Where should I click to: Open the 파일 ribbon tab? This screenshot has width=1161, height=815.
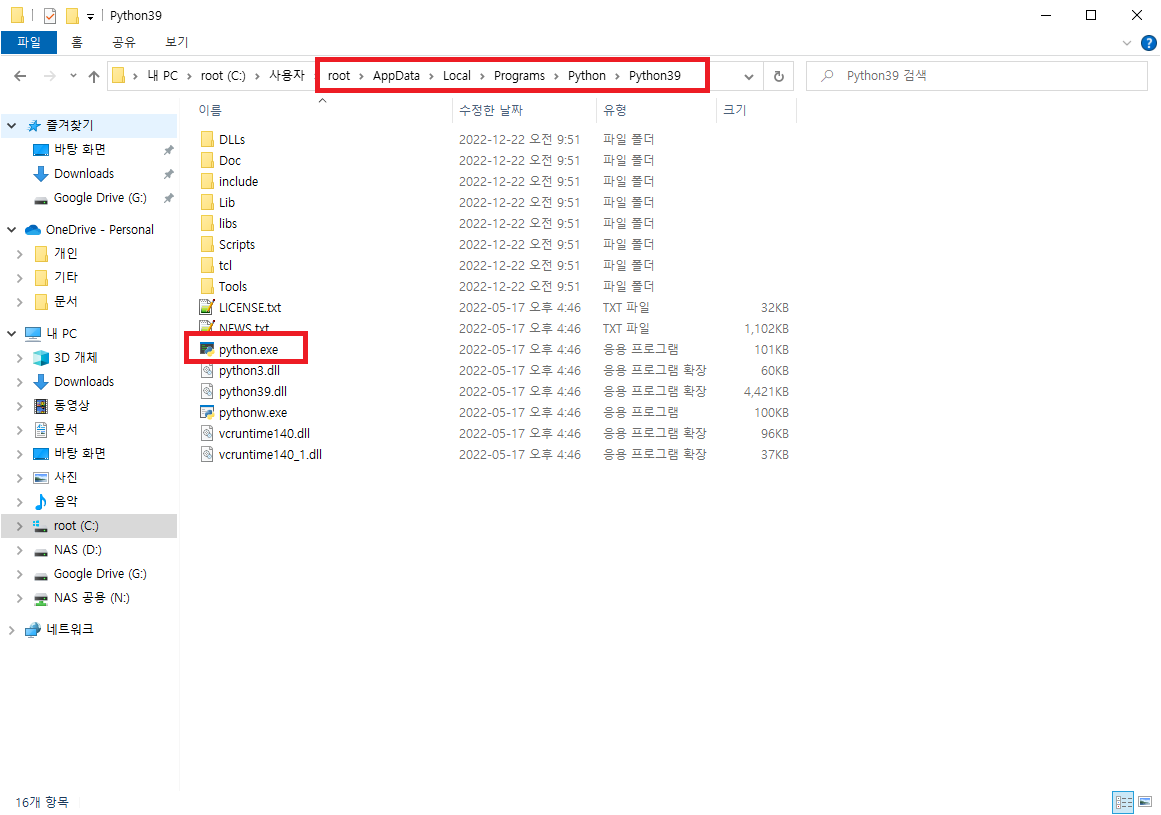(29, 42)
